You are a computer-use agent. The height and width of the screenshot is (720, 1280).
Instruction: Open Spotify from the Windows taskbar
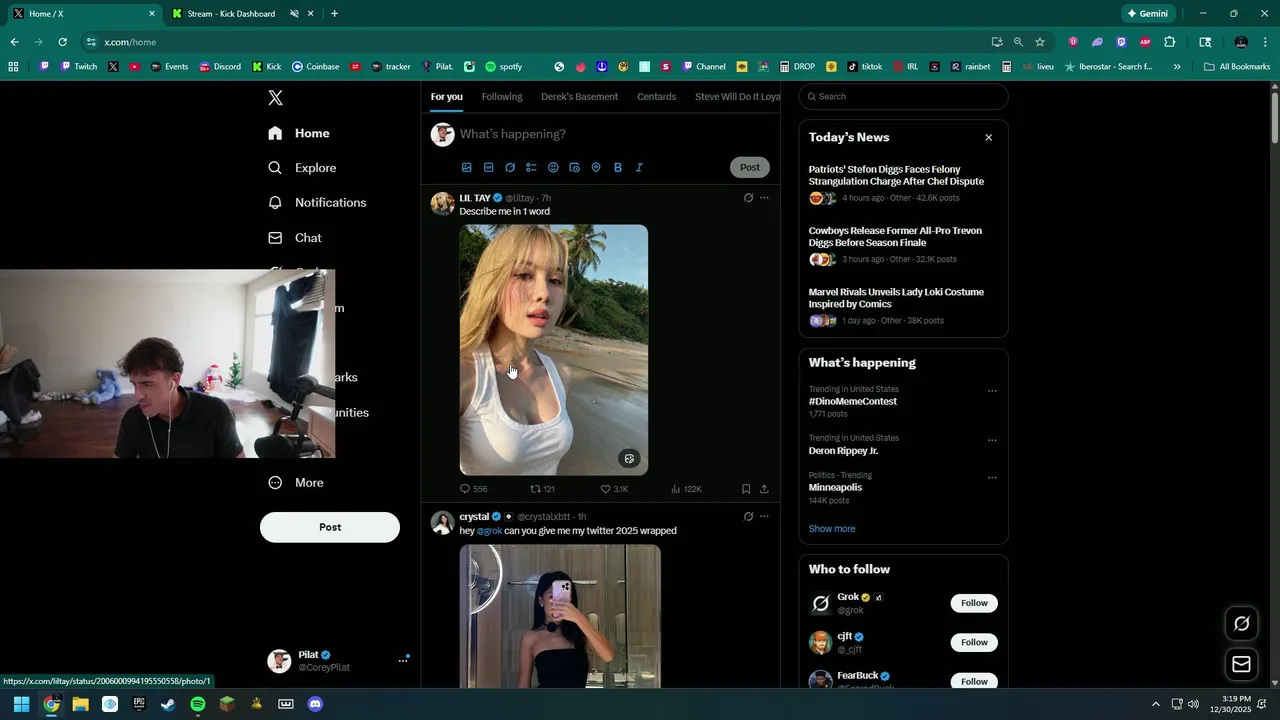[x=198, y=704]
